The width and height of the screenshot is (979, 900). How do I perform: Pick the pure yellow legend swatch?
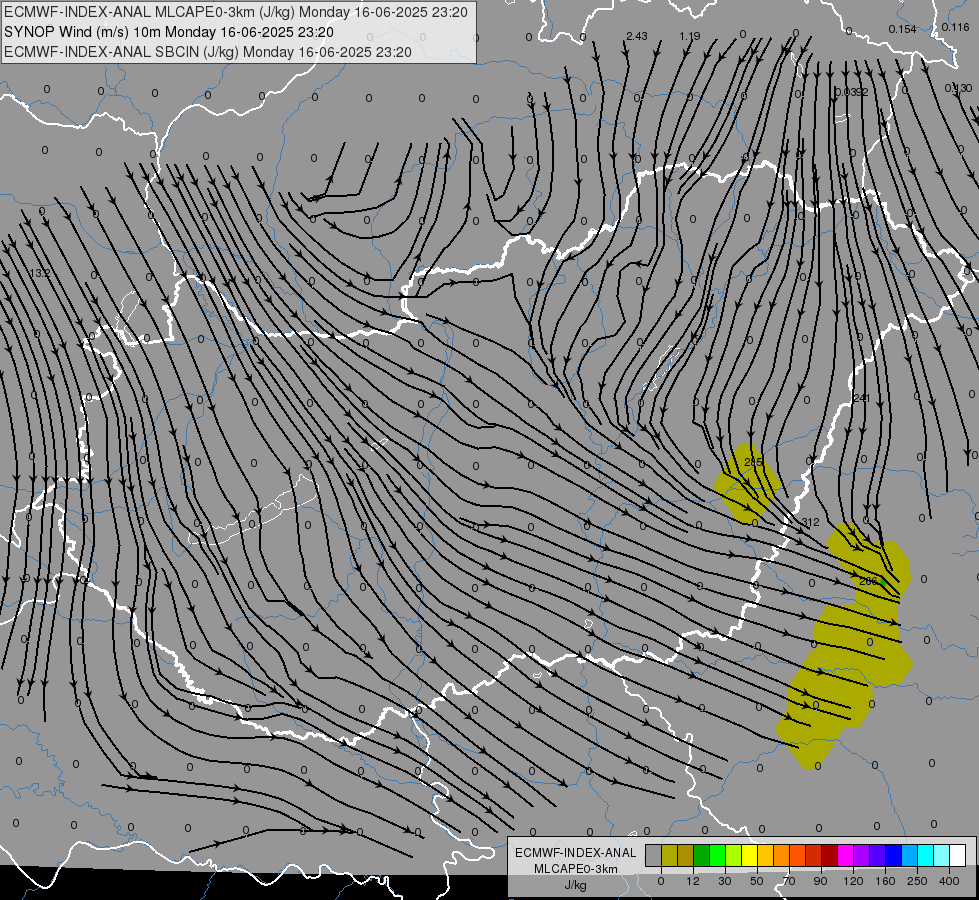pyautogui.click(x=750, y=855)
